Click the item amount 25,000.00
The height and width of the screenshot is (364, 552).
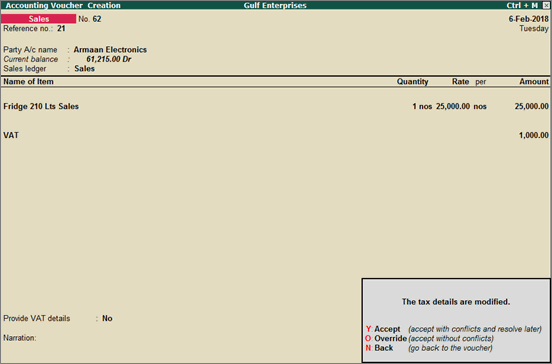(532, 106)
